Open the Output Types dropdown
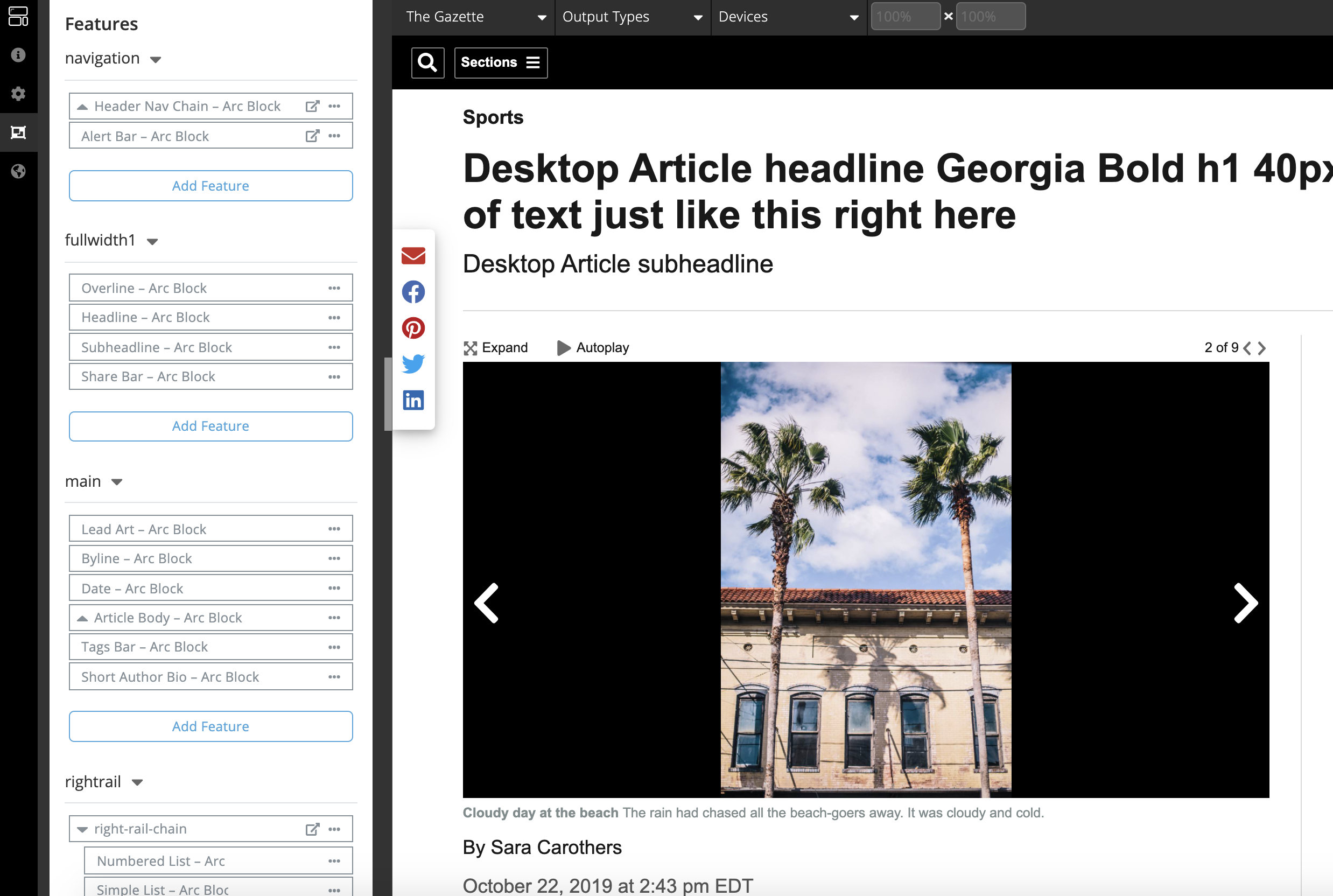 tap(633, 17)
